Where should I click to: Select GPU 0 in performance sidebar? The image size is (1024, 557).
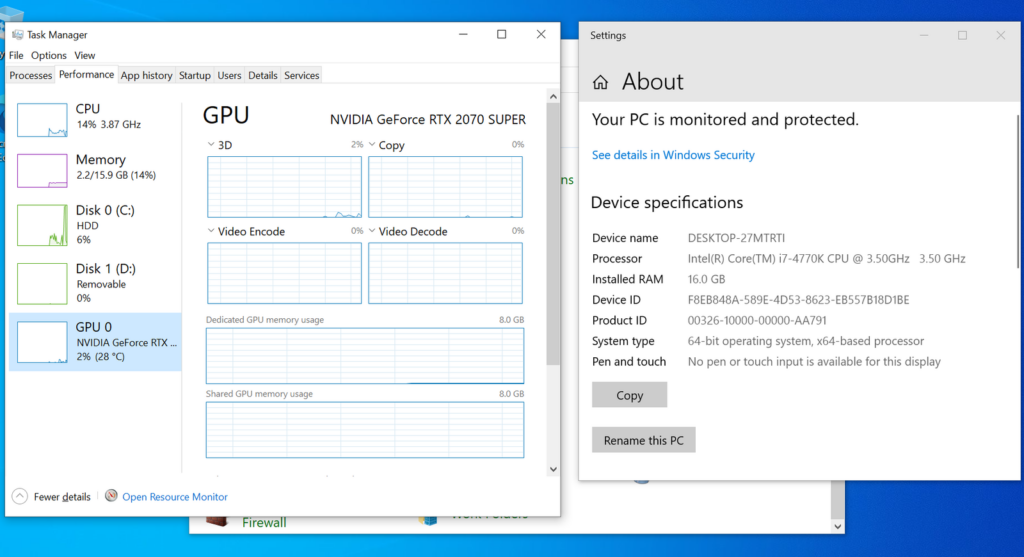[x=95, y=342]
